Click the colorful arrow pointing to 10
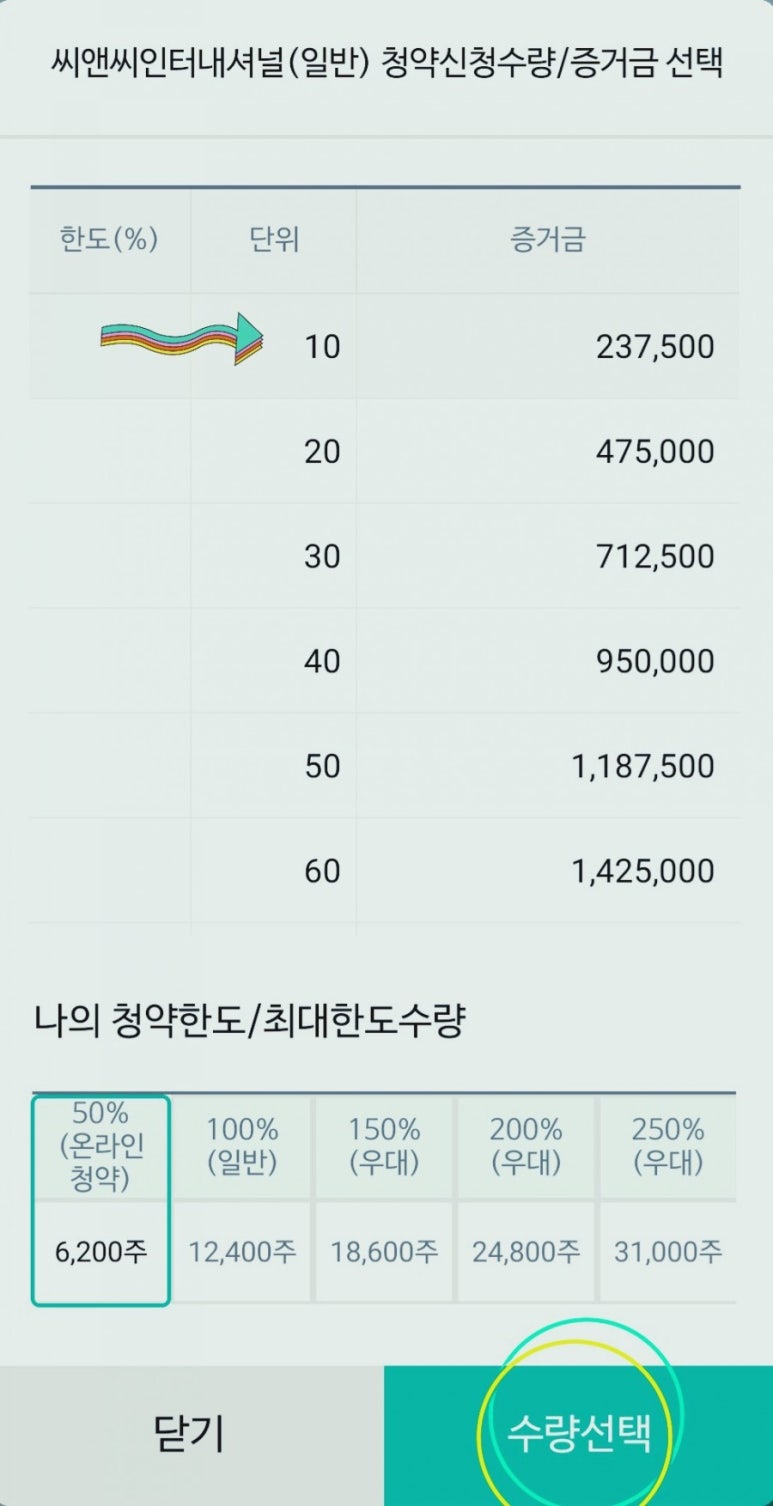This screenshot has width=773, height=1506. pyautogui.click(x=182, y=338)
